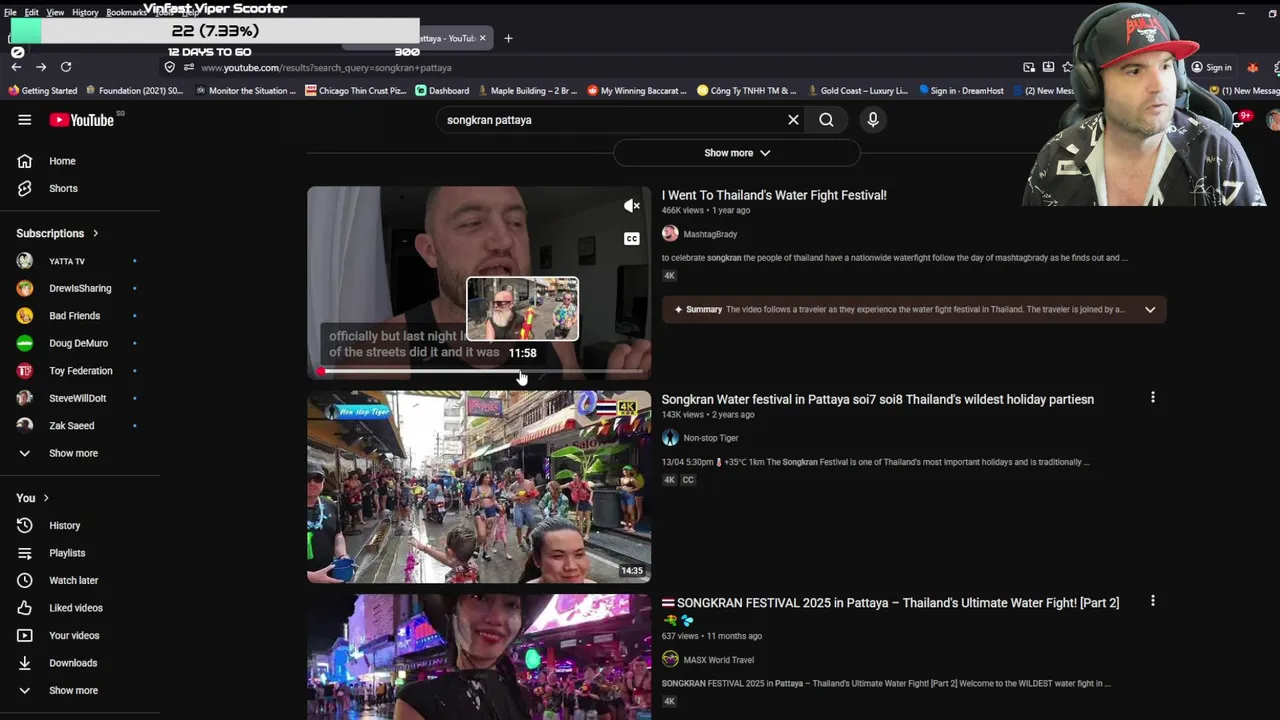Open the History menu in menu bar
The image size is (1280, 720).
(x=85, y=12)
